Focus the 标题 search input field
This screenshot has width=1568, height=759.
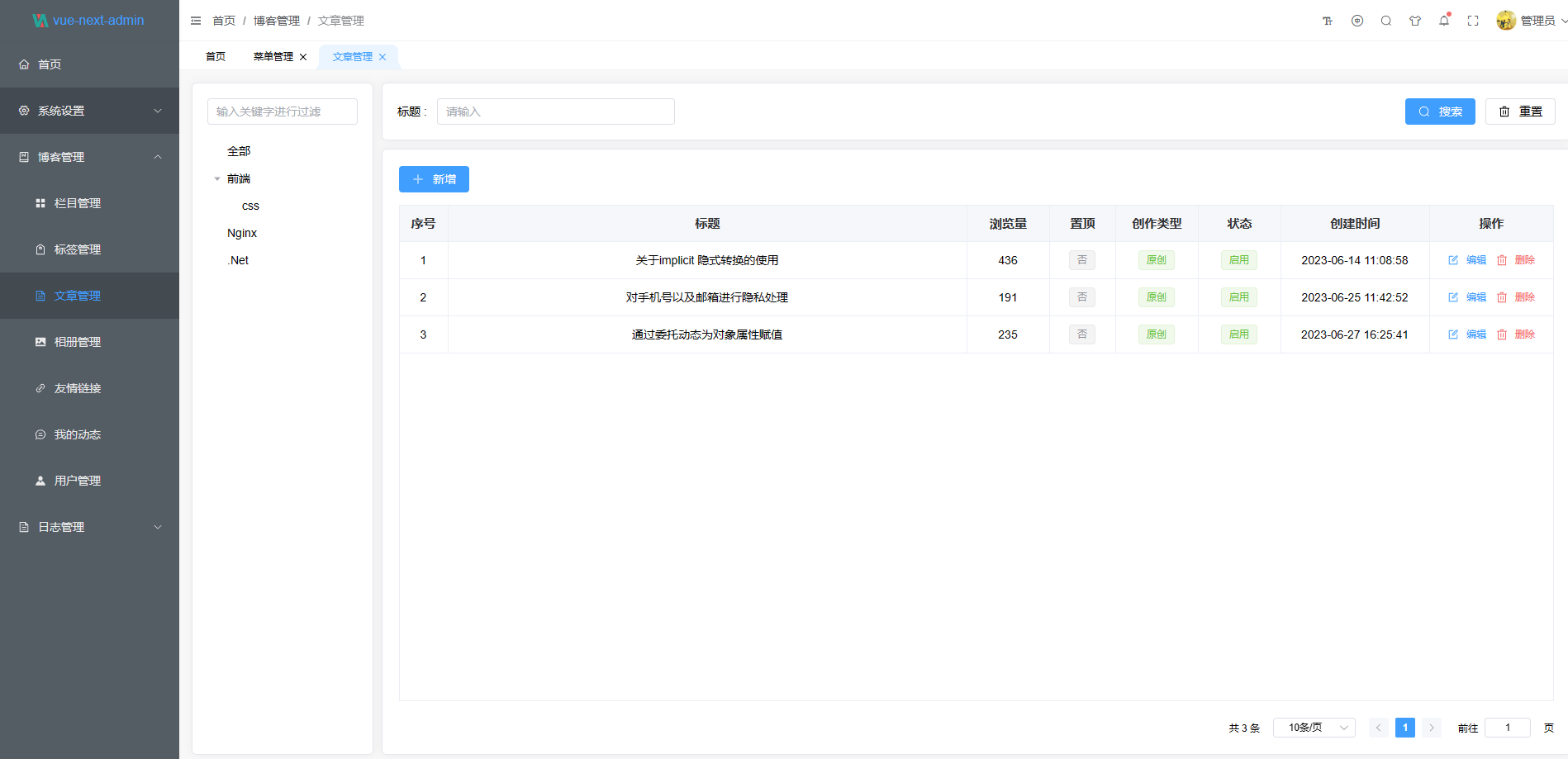tap(556, 111)
